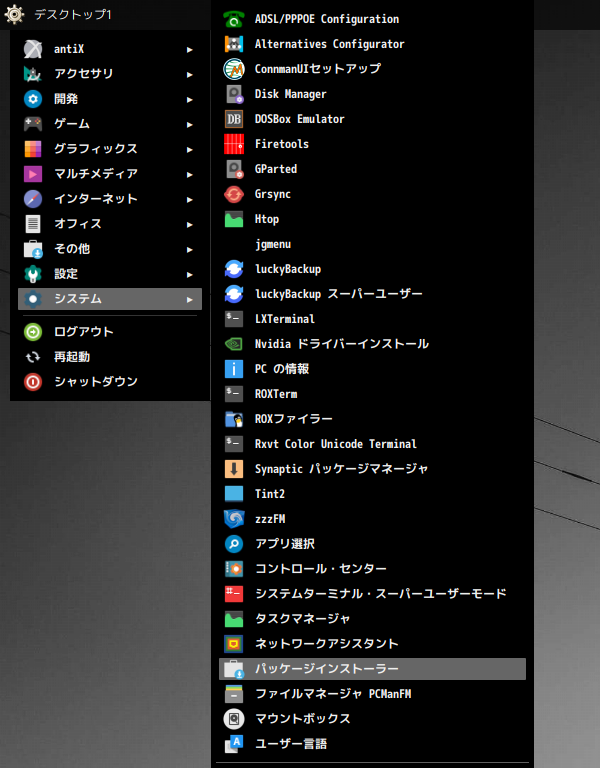The height and width of the screenshot is (768, 600).
Task: Select the システム menu category
Action: (x=110, y=299)
